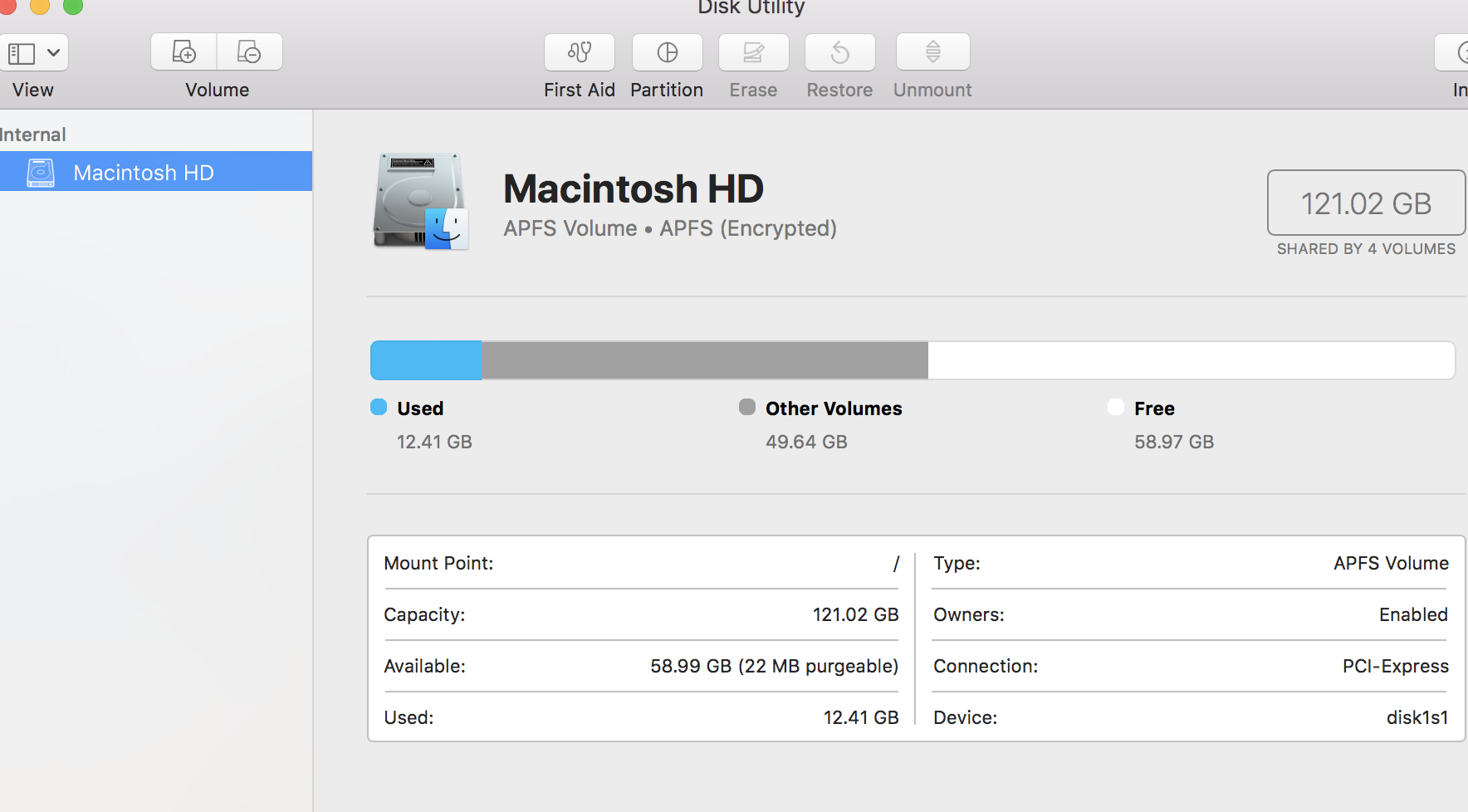The width and height of the screenshot is (1468, 812).
Task: Select Macintosh HD in sidebar
Action: 156,172
